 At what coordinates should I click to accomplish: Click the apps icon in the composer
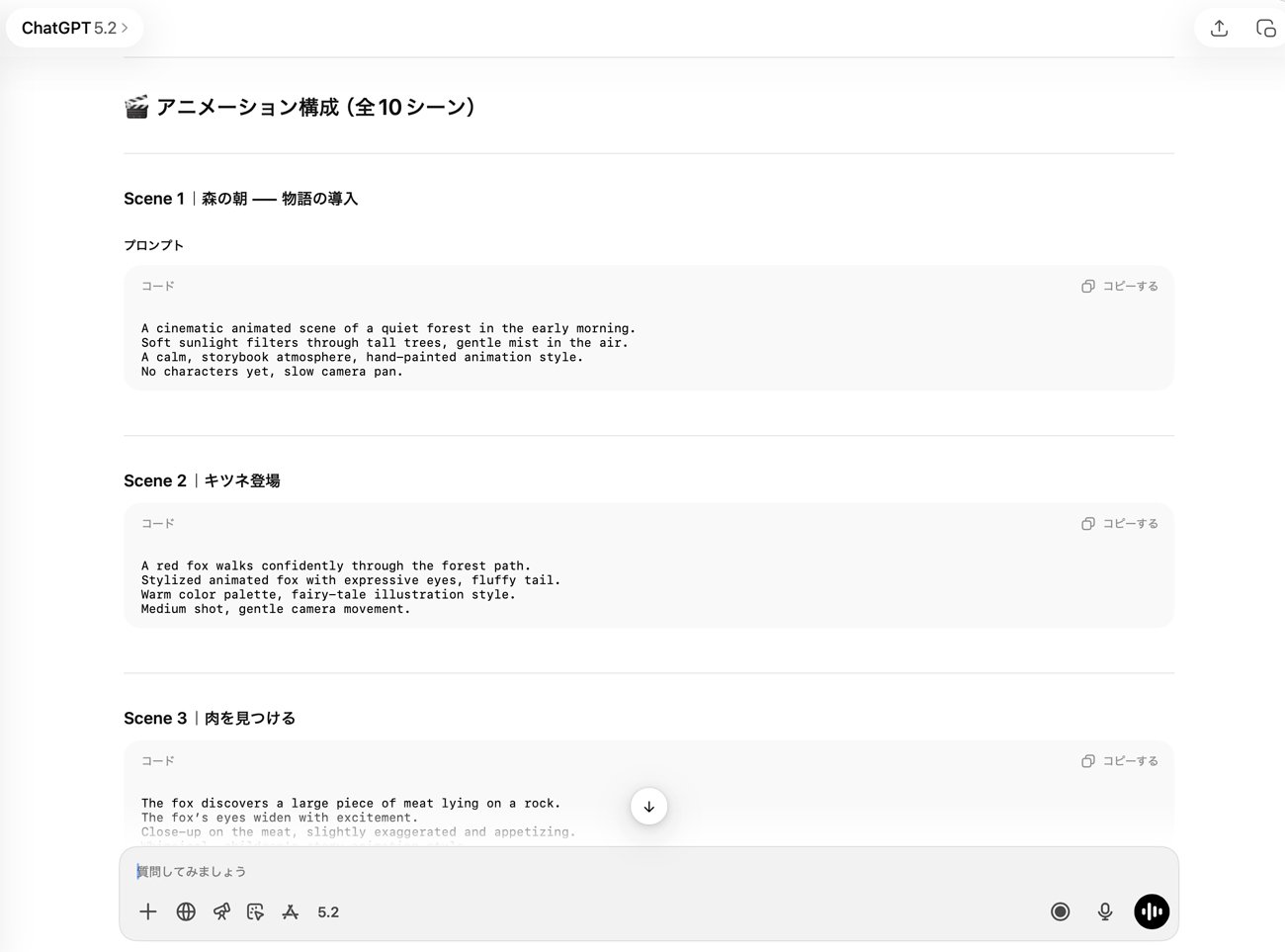pyautogui.click(x=290, y=911)
